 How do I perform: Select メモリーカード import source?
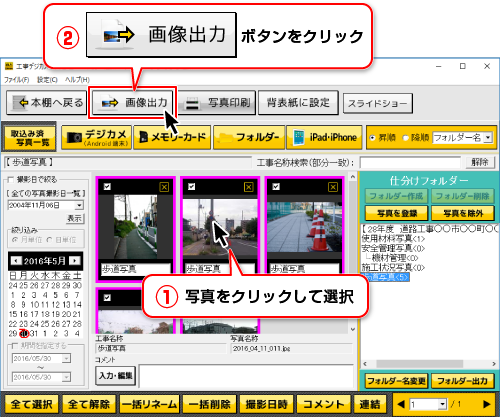[x=172, y=137]
